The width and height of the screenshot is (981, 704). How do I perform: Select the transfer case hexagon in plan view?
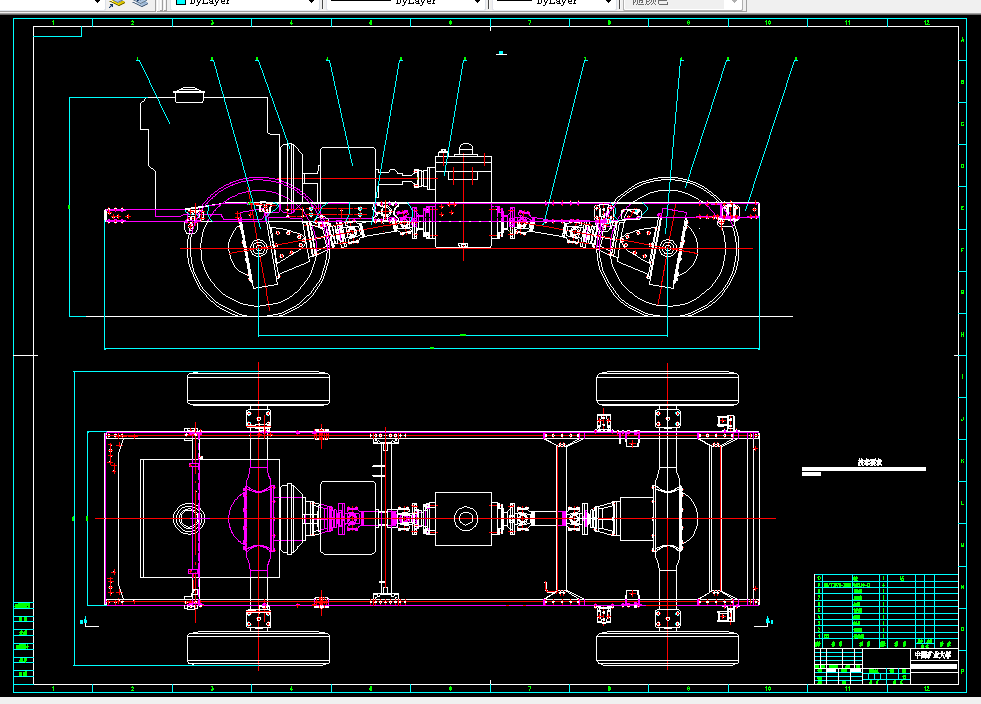464,519
